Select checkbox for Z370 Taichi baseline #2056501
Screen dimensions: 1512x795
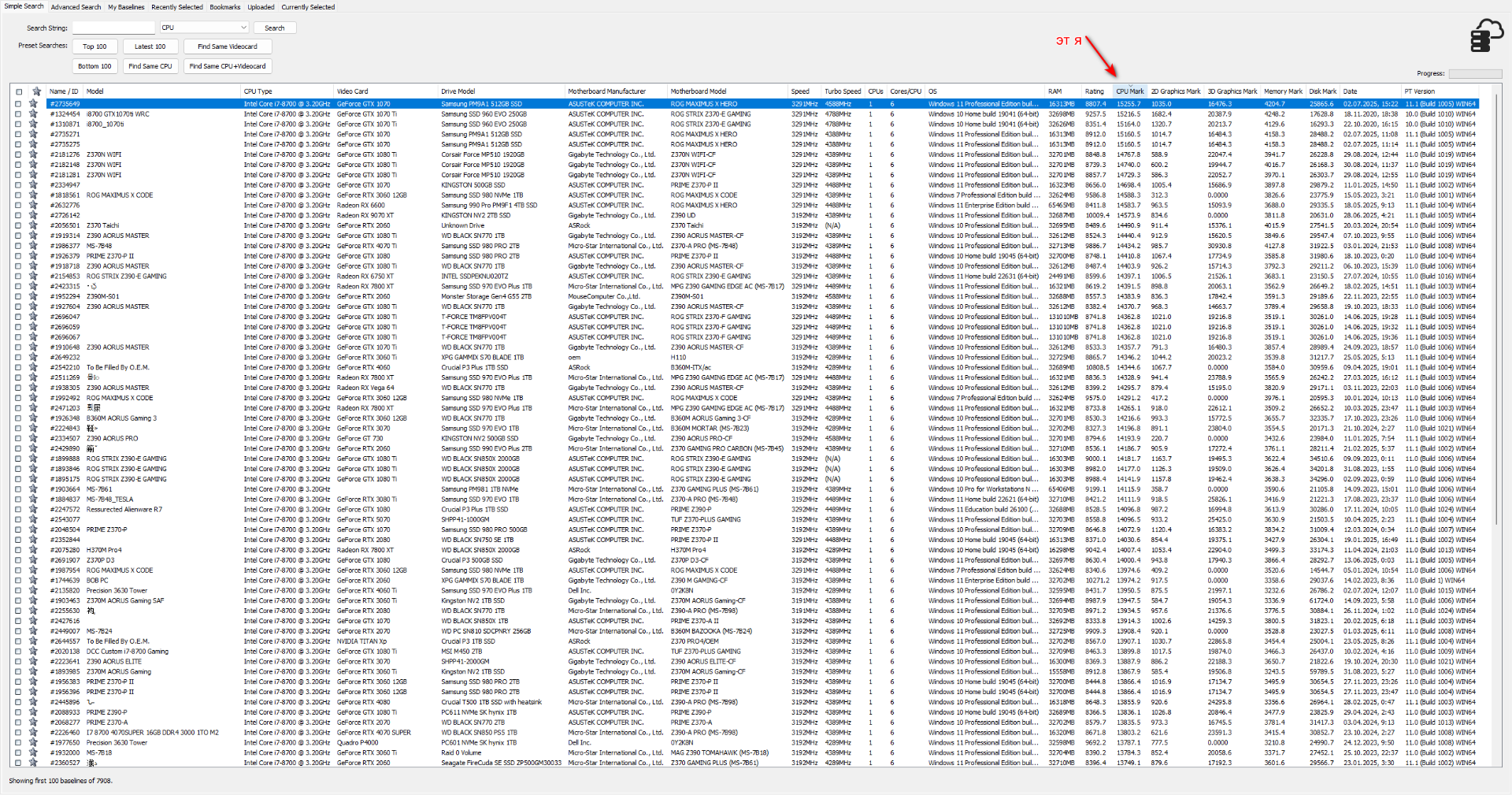19,225
